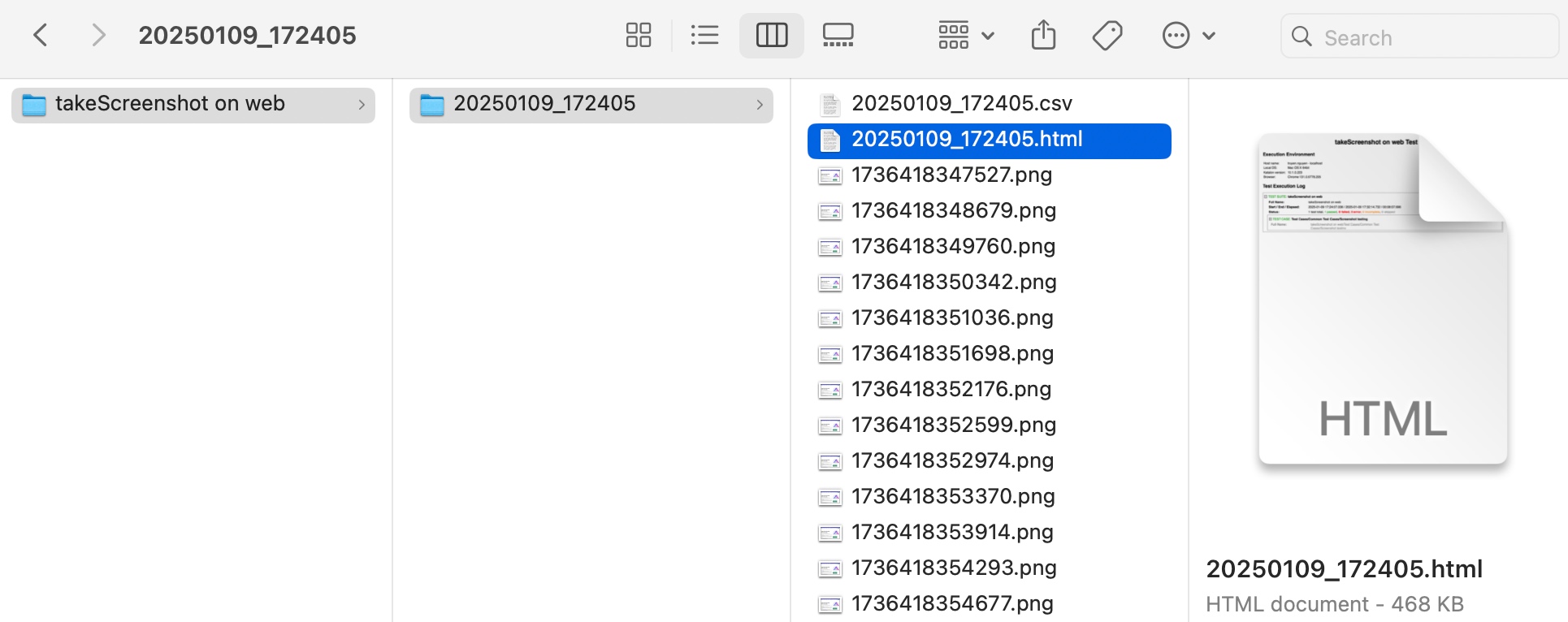Switch to list view
This screenshot has width=1568, height=622.
704,35
